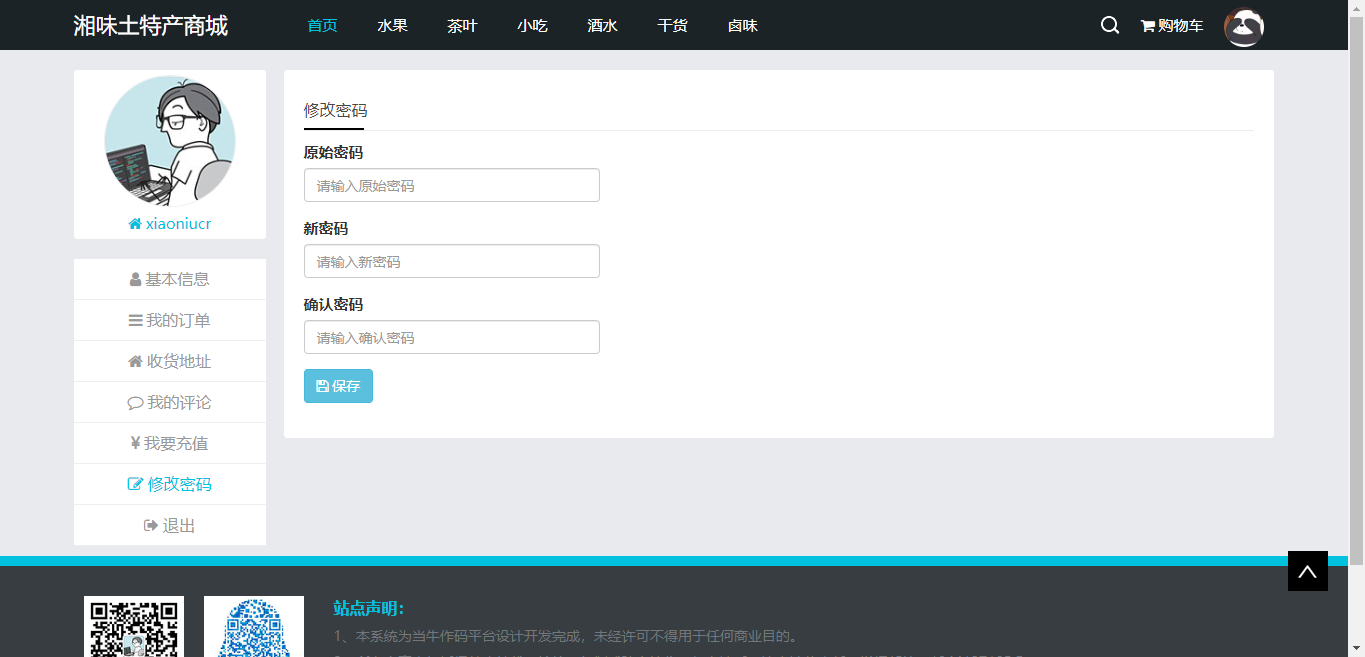Go to 首页 in the navigation bar
1365x657 pixels.
[322, 25]
